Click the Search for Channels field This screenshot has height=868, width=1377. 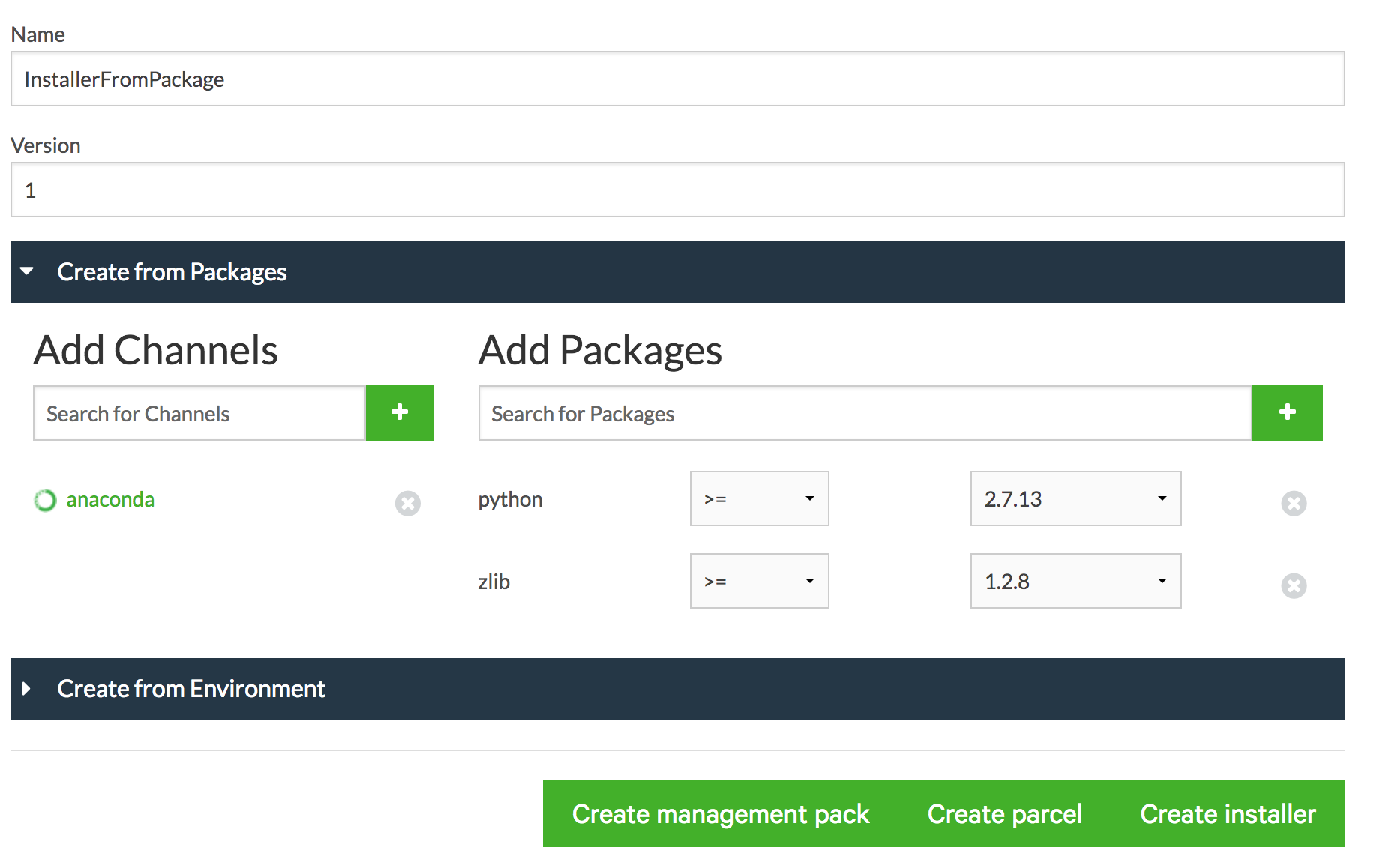[x=198, y=412]
